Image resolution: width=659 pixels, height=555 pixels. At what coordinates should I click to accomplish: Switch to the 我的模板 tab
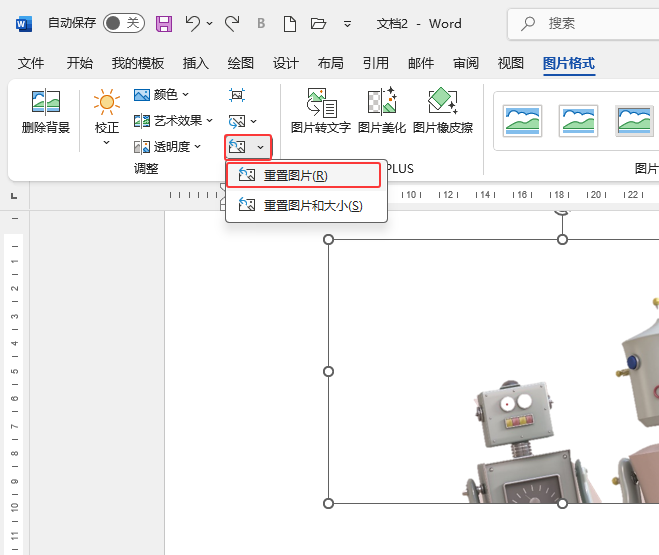click(x=137, y=63)
